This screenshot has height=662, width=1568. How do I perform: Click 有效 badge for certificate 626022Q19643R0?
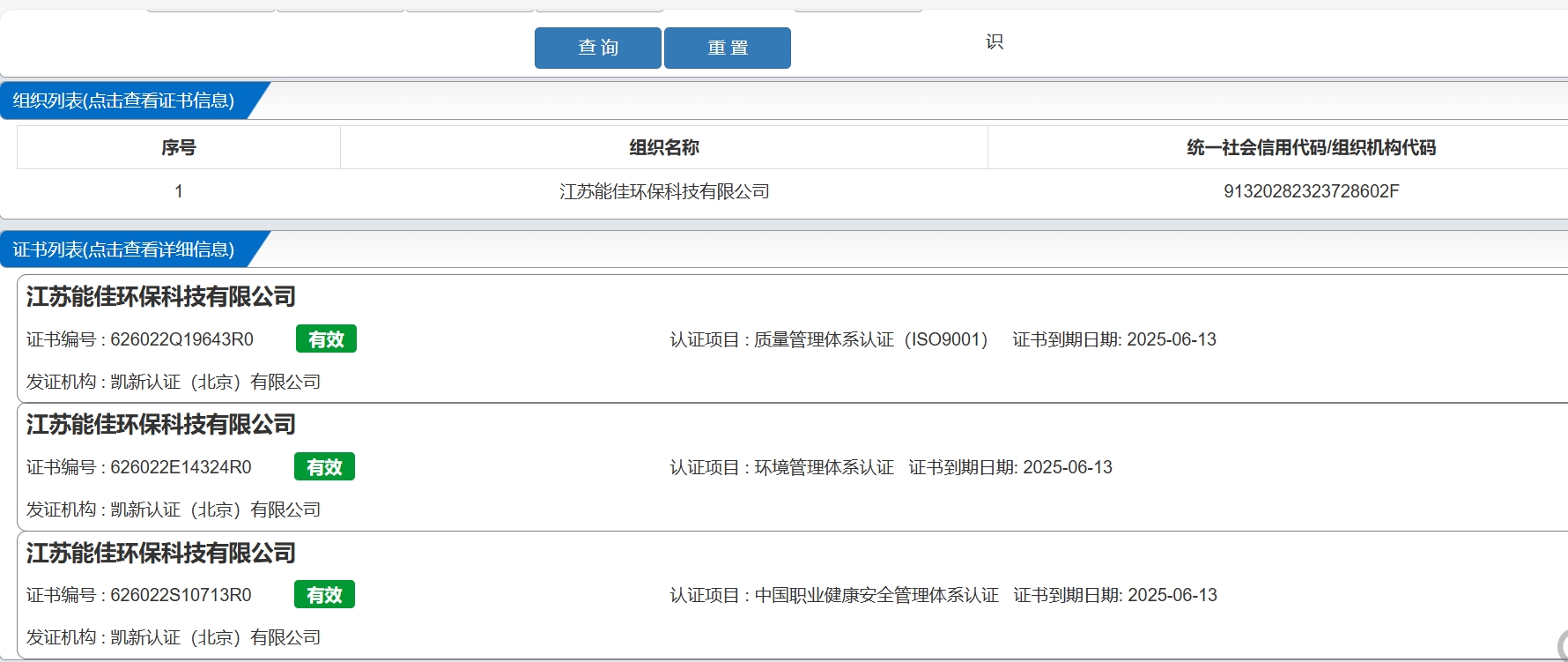point(326,339)
